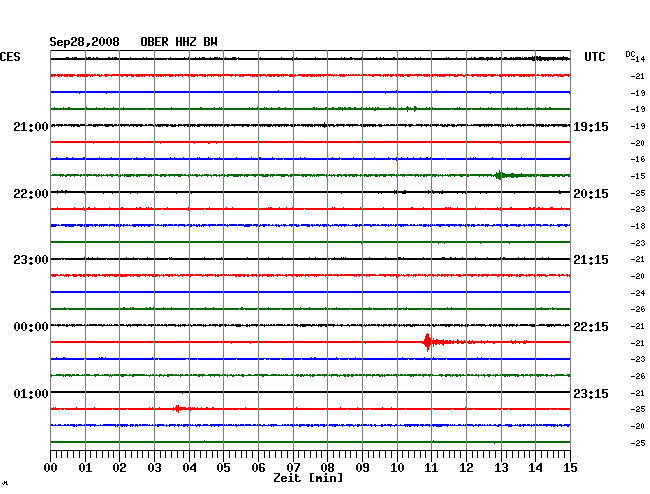Click the "01:00" local time label
The width and height of the screenshot is (650, 494).
tap(31, 393)
